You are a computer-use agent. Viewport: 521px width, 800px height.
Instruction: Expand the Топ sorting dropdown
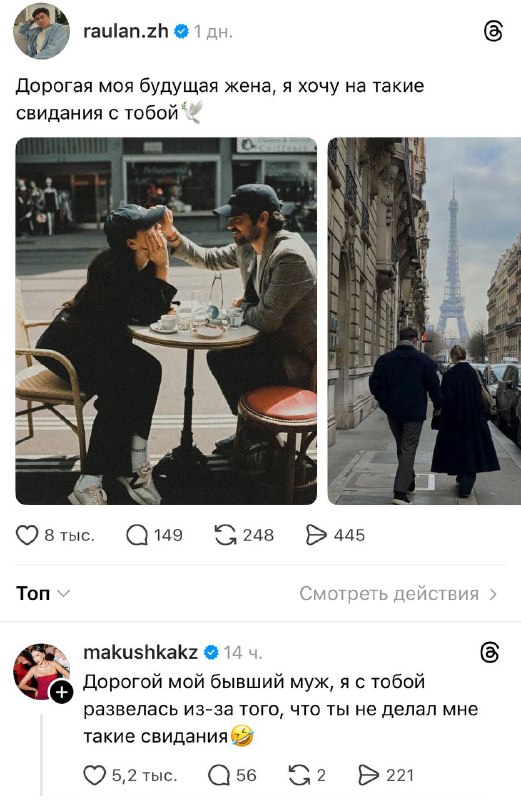pyautogui.click(x=43, y=593)
